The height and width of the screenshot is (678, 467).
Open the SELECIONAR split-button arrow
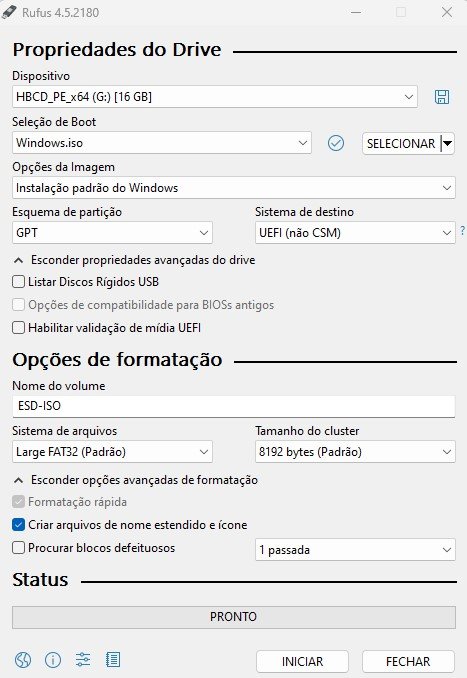coord(448,143)
